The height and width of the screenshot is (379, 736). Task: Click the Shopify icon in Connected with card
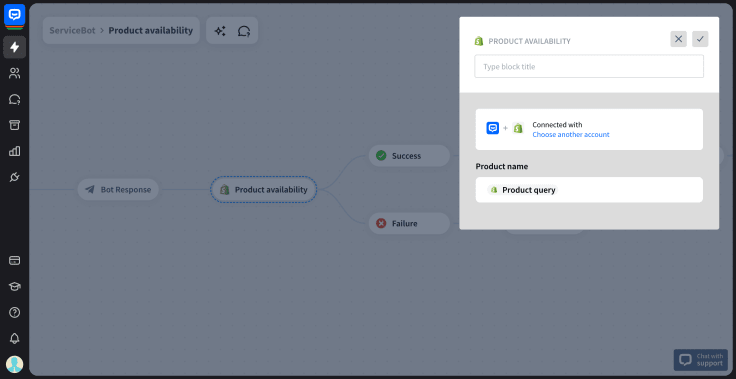518,128
